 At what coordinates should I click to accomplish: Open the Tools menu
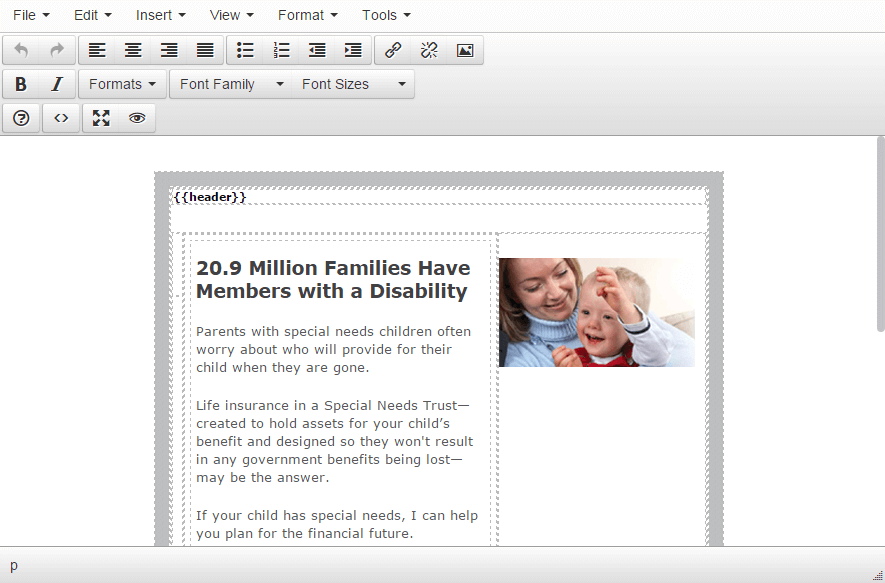(x=385, y=14)
